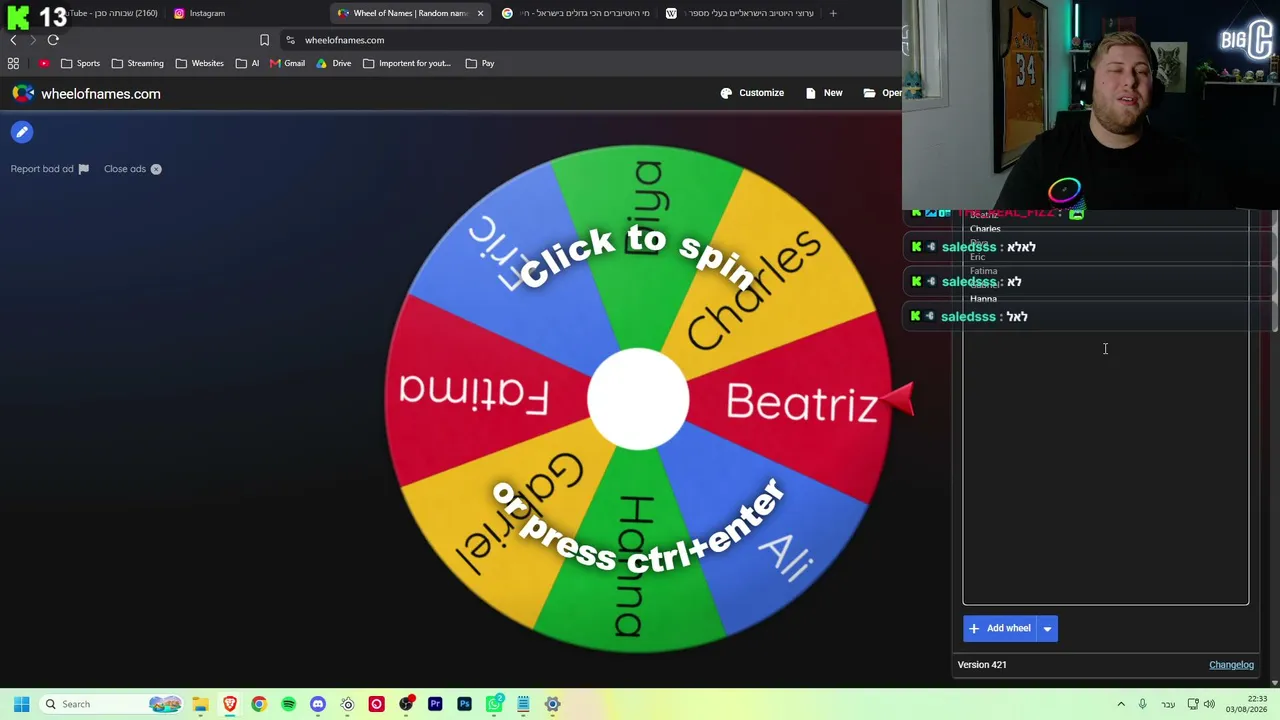Click the Add wheel button

(x=1000, y=628)
